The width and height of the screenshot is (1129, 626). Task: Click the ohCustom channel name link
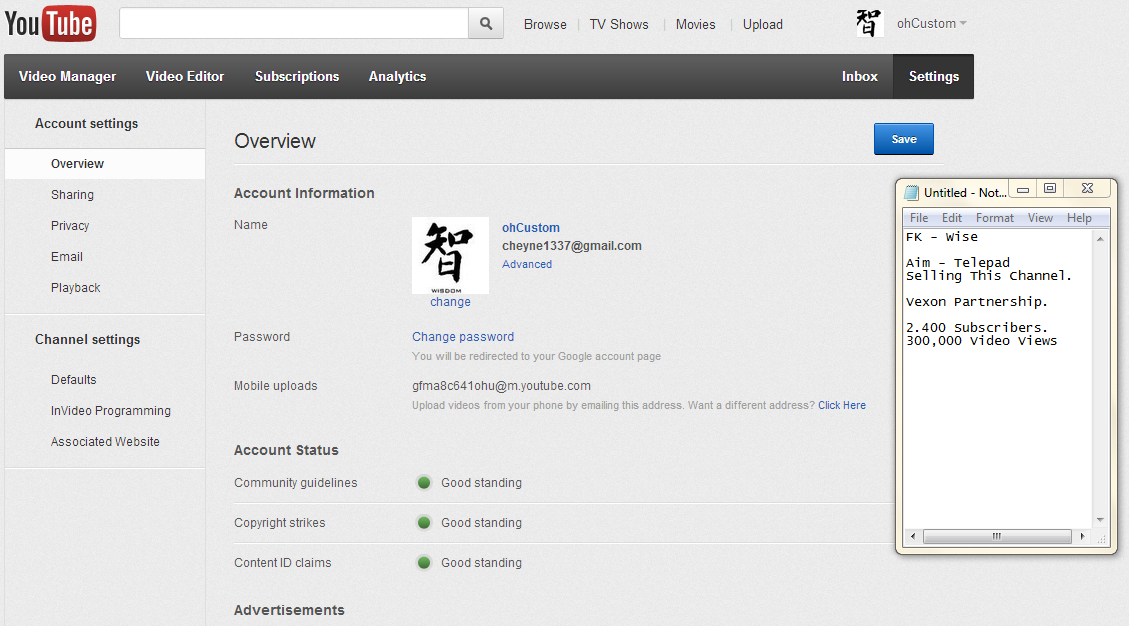click(x=531, y=228)
